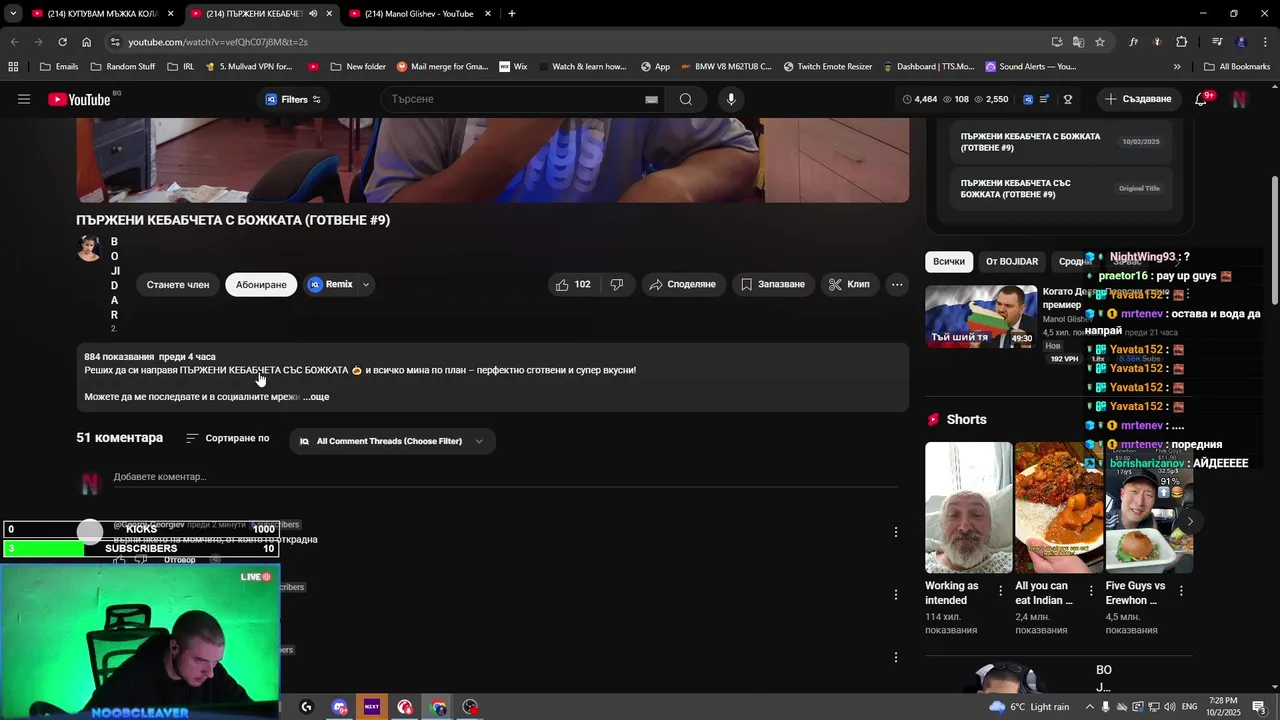
Task: Like the video with thumbs up
Action: [x=572, y=284]
